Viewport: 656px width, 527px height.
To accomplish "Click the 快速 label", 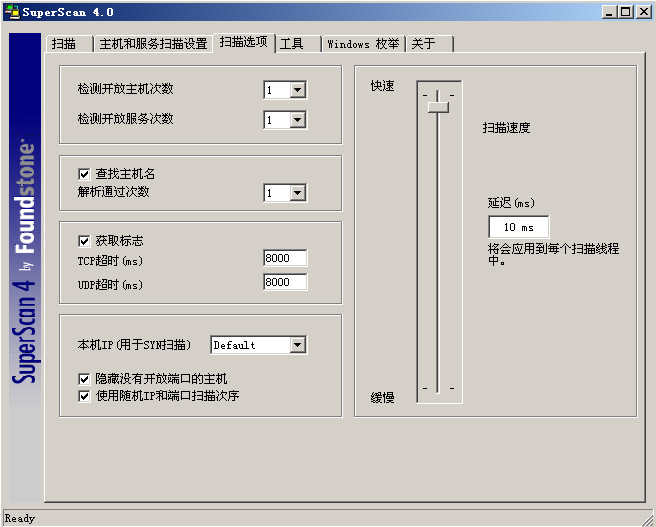I will pos(382,86).
